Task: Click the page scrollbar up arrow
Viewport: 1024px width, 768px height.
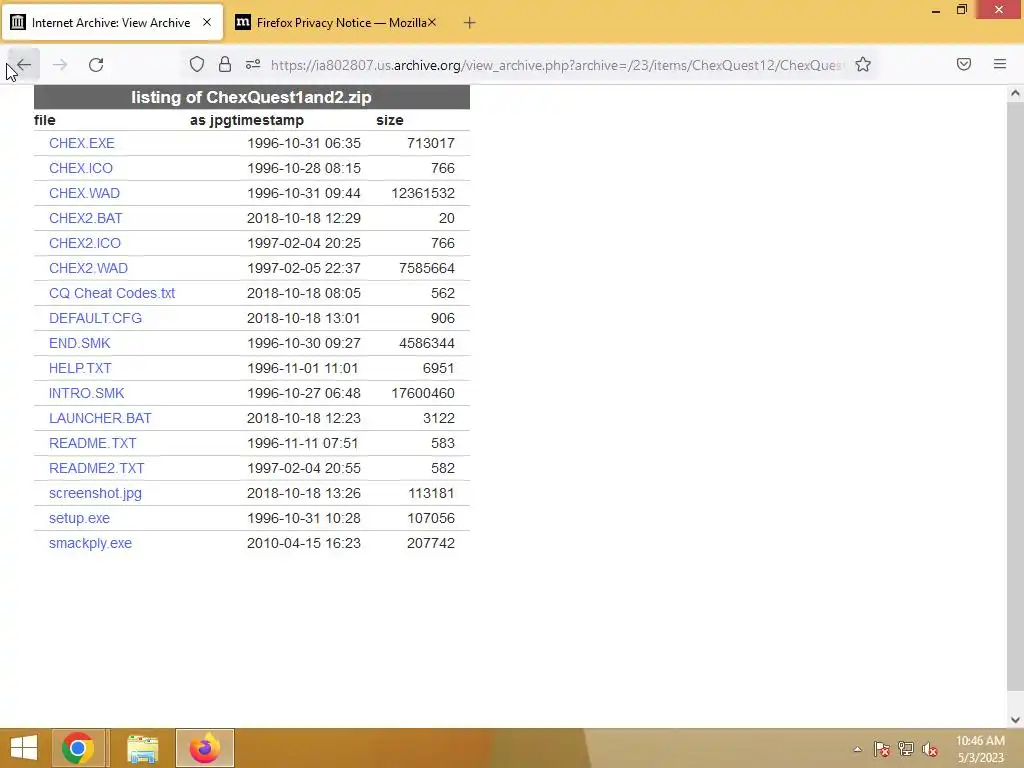Action: point(1015,93)
